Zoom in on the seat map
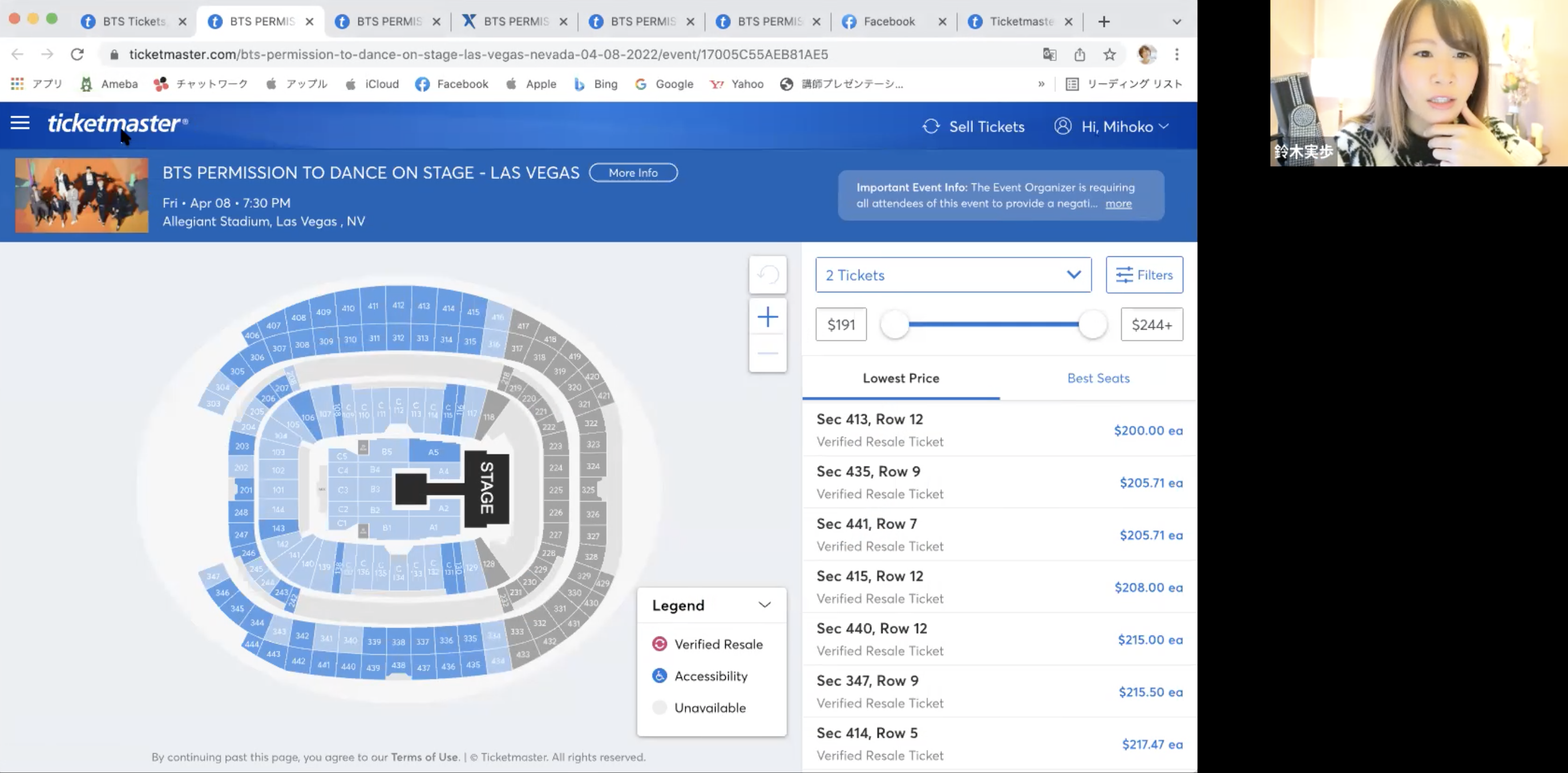The image size is (1568, 773). (x=767, y=317)
